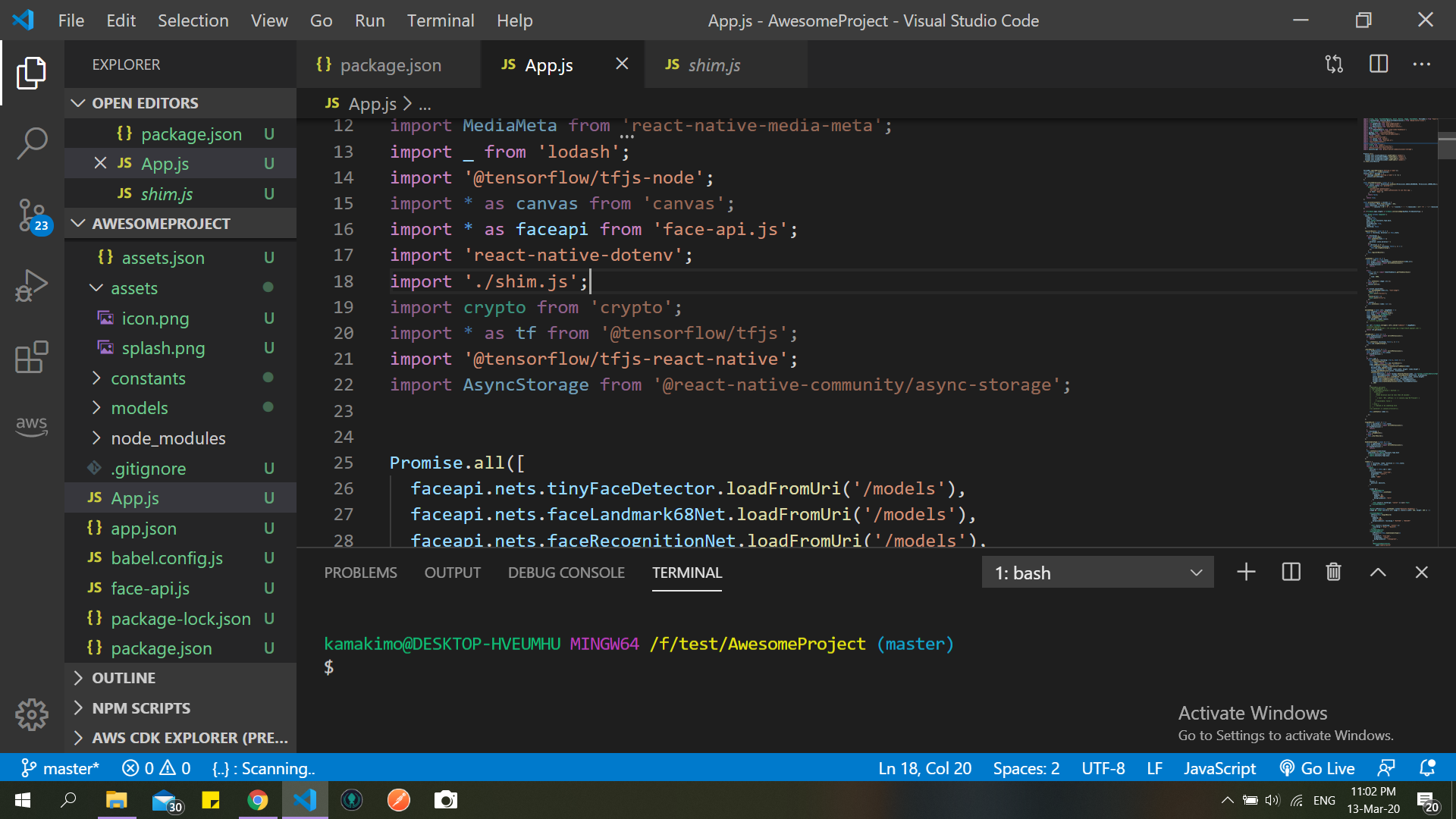Screen dimensions: 1456x819
Task: Open the Extensions view
Action: [32, 356]
